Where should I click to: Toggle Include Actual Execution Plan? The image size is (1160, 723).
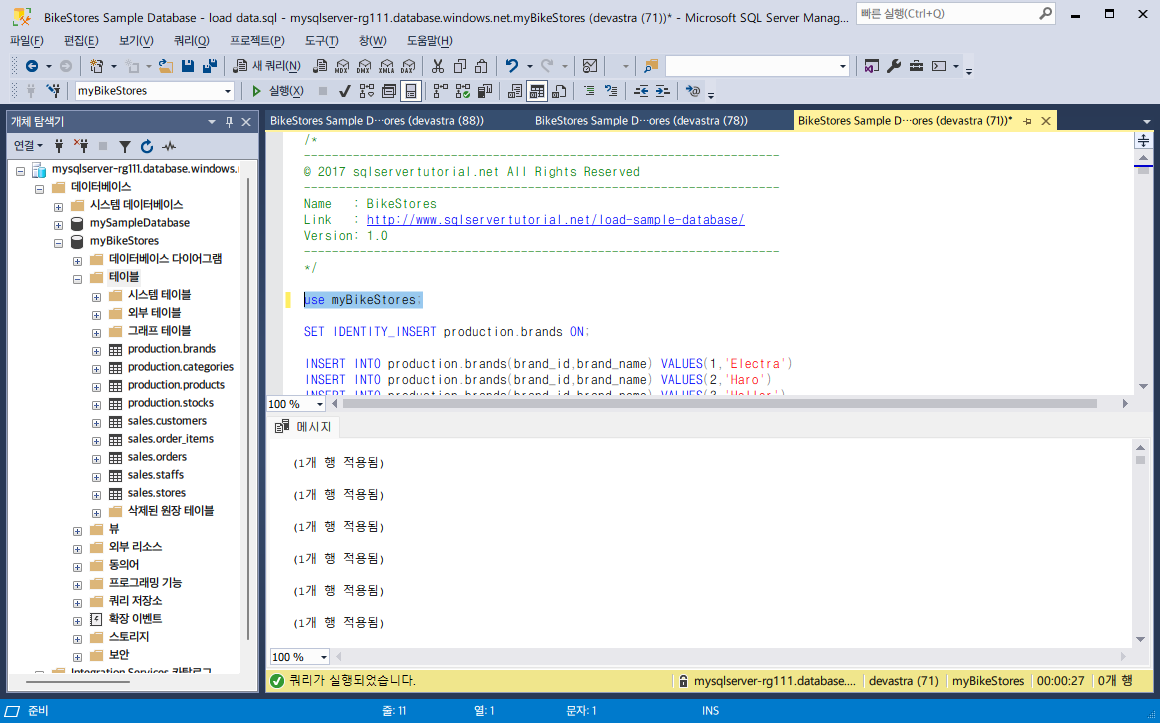[x=441, y=91]
